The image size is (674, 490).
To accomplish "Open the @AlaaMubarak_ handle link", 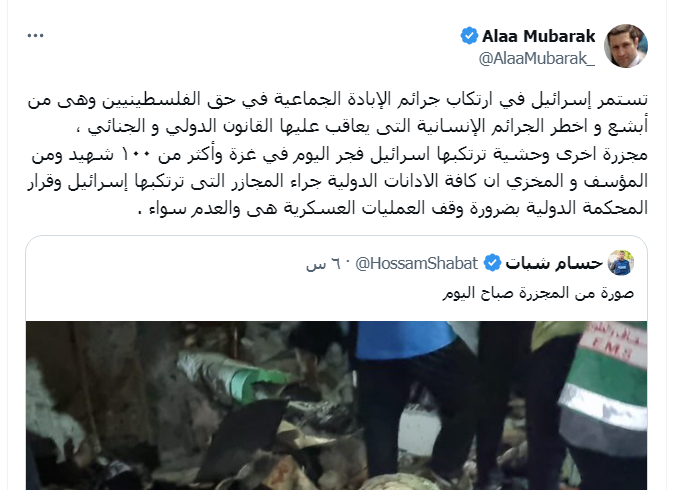I will (536, 58).
